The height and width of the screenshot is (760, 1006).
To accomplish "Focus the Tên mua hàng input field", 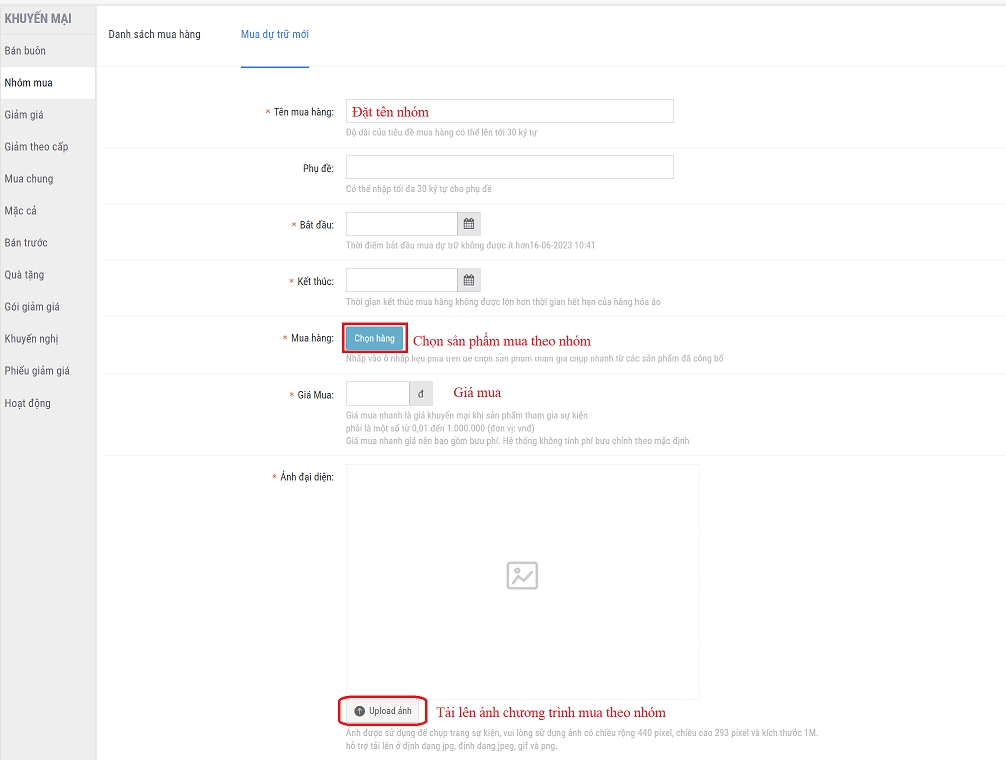I will pos(509,111).
